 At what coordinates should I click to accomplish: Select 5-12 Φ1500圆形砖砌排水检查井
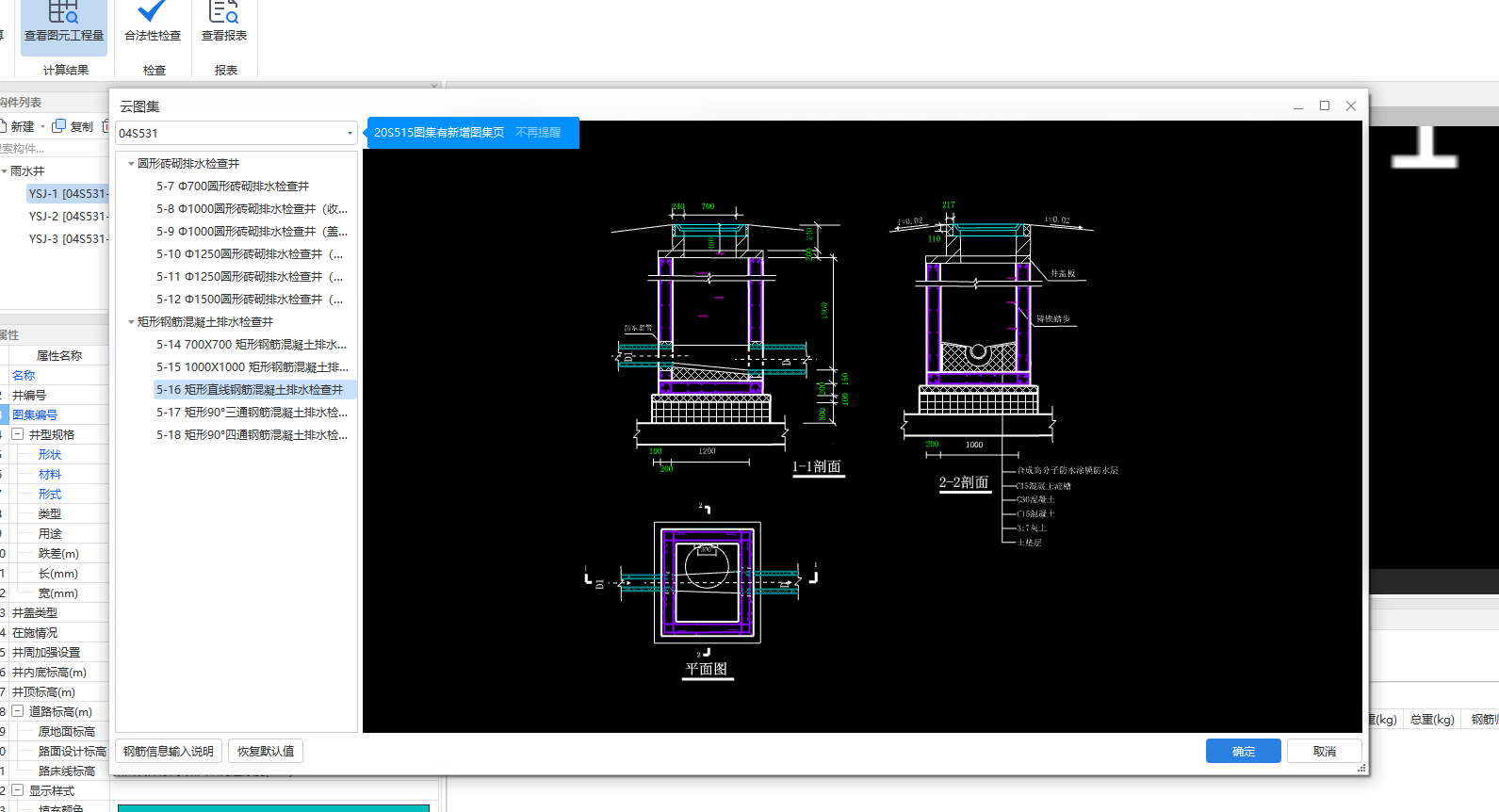[x=250, y=299]
